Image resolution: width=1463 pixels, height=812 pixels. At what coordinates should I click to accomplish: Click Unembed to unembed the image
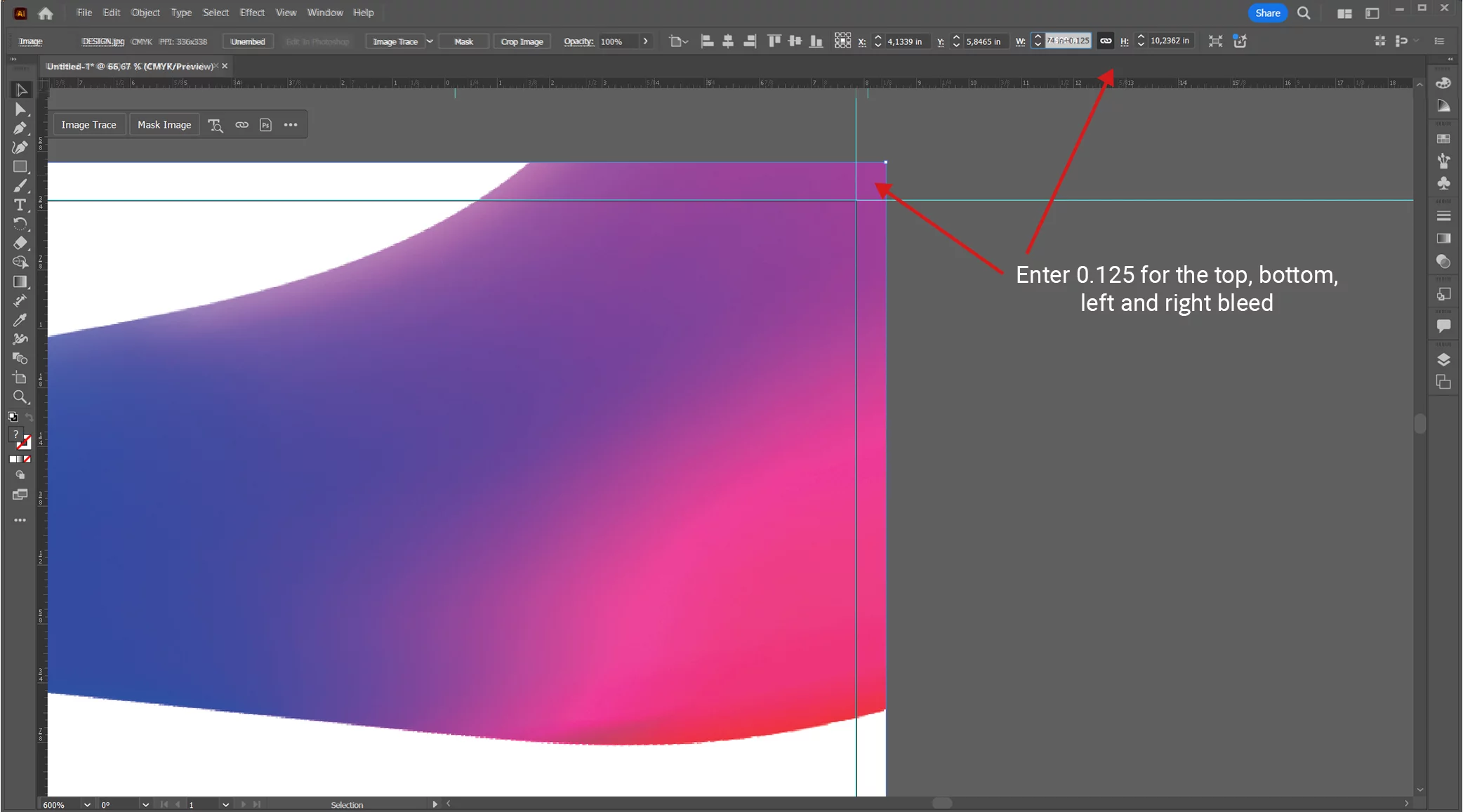pos(247,41)
